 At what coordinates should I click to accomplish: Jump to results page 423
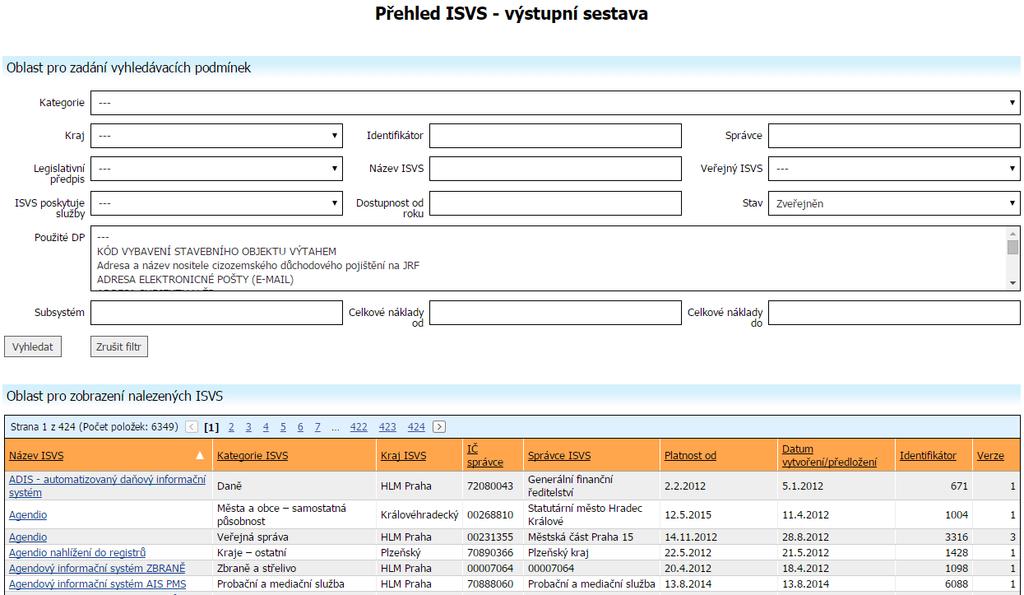point(387,427)
